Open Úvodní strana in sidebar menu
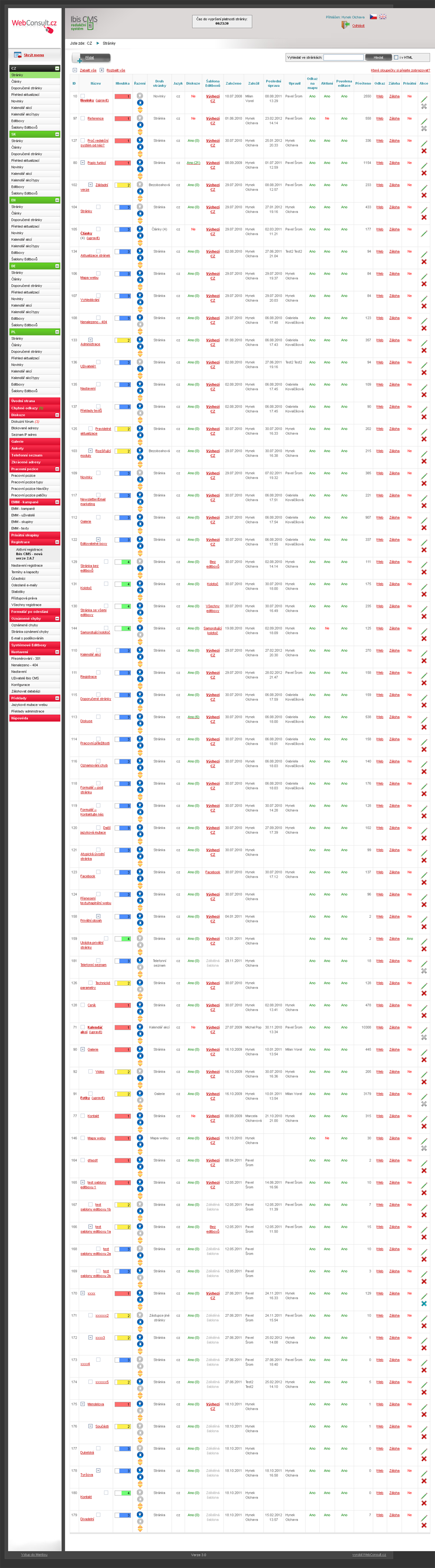The image size is (435, 1568). (35, 401)
